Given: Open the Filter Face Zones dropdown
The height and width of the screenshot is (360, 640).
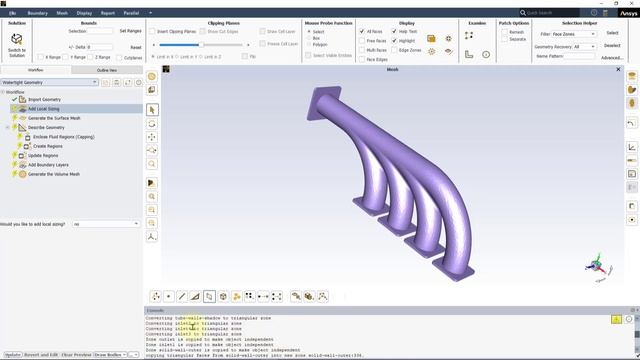Looking at the screenshot, I should tap(574, 34).
